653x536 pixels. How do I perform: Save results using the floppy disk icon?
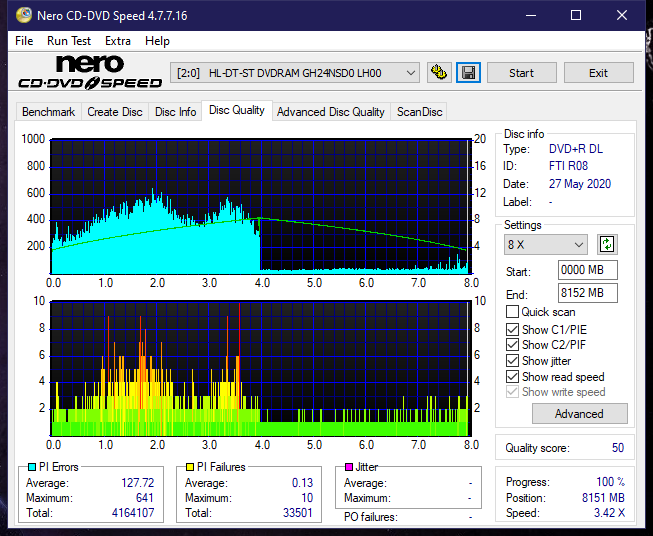(x=468, y=73)
